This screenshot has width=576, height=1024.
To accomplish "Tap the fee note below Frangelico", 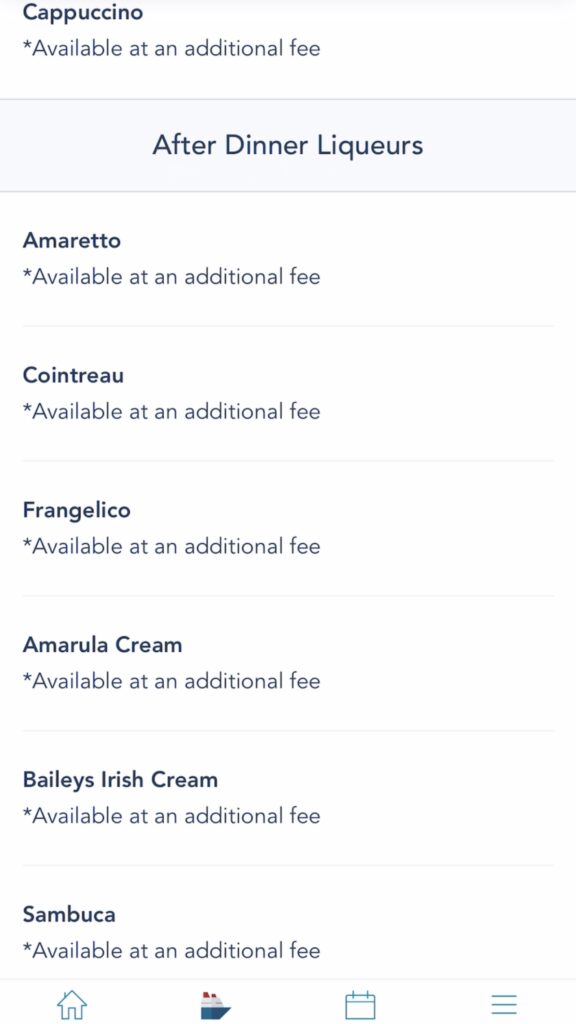I will pos(172,546).
